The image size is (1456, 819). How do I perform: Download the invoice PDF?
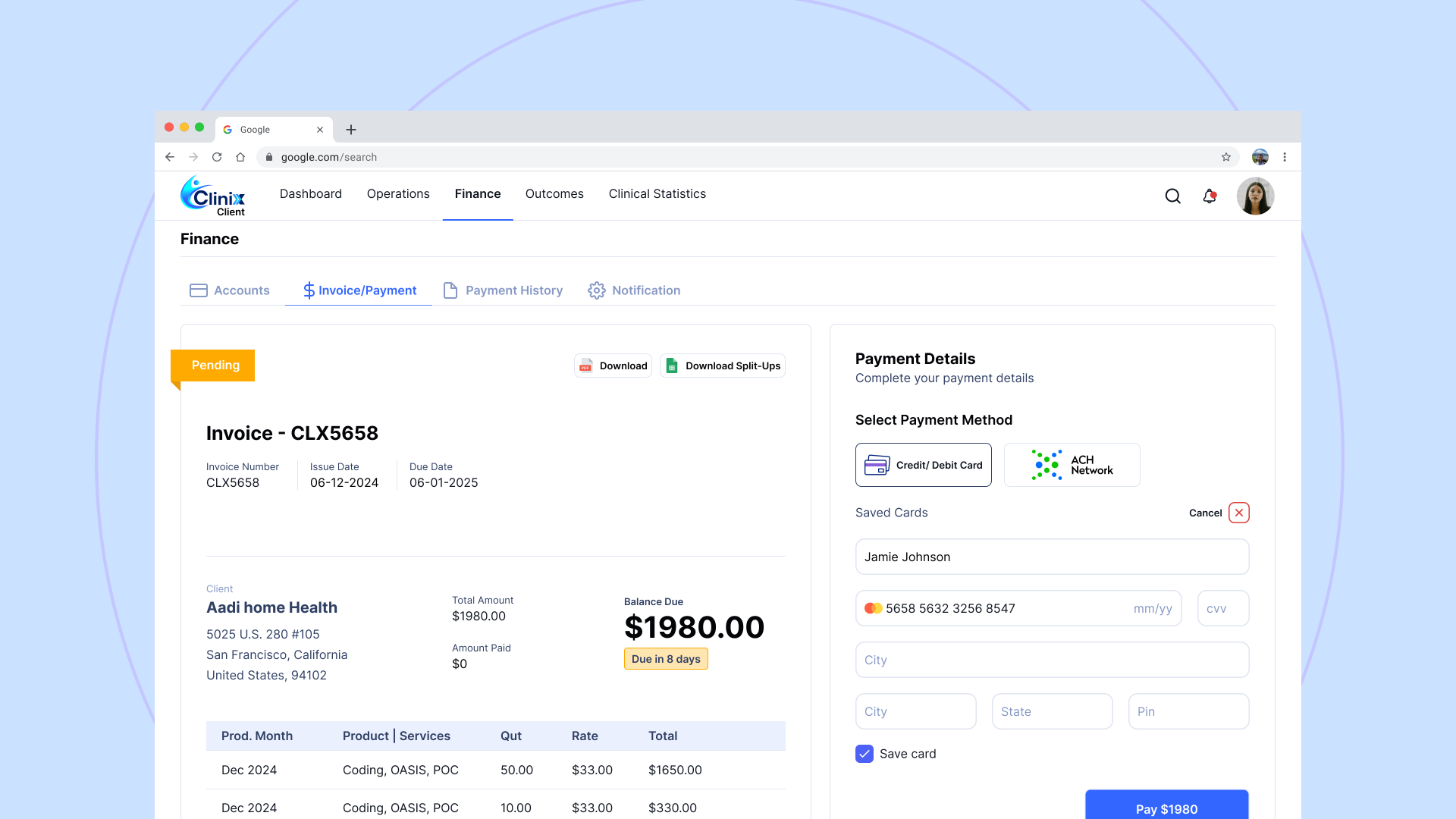(613, 366)
